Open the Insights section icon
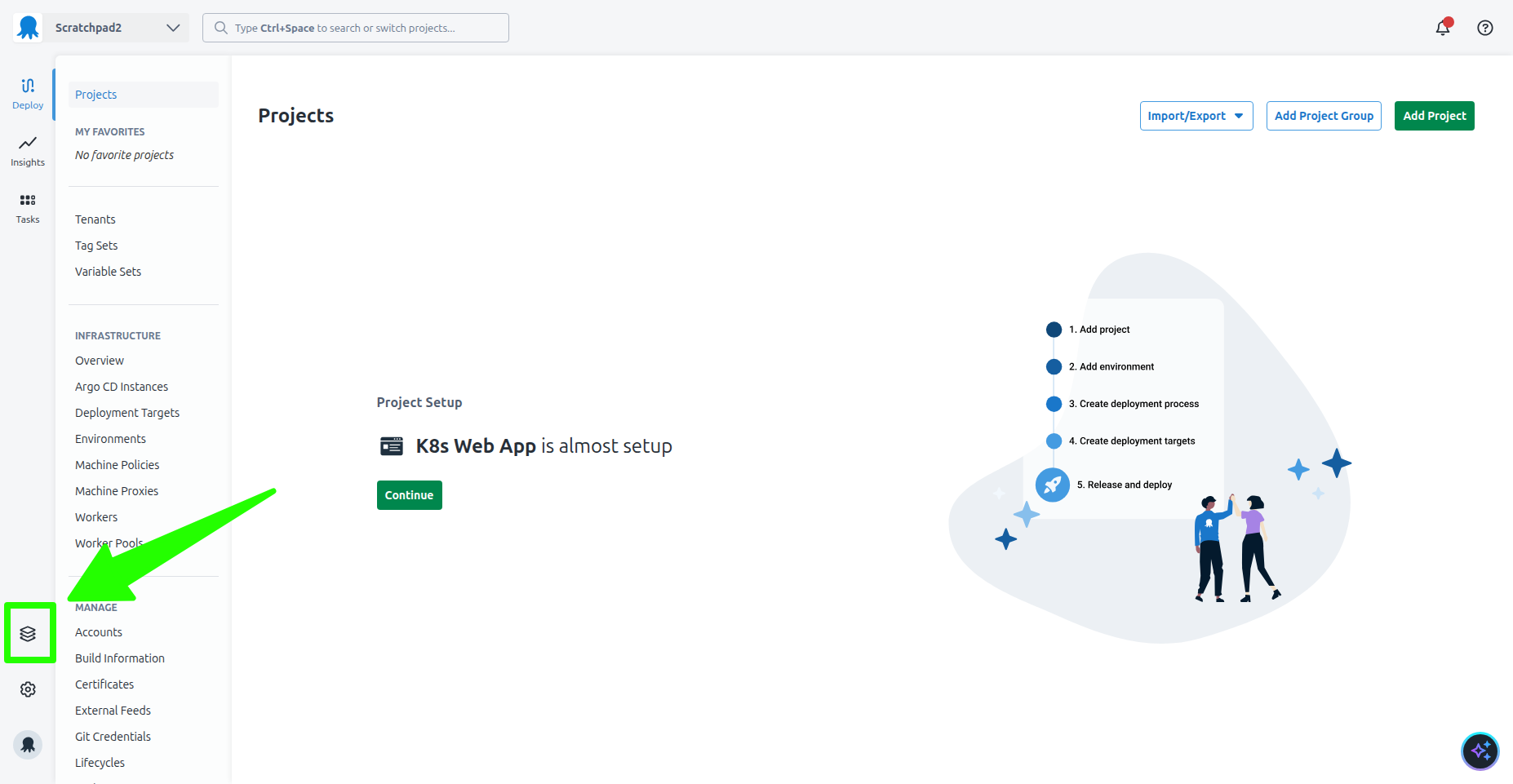 tap(28, 150)
